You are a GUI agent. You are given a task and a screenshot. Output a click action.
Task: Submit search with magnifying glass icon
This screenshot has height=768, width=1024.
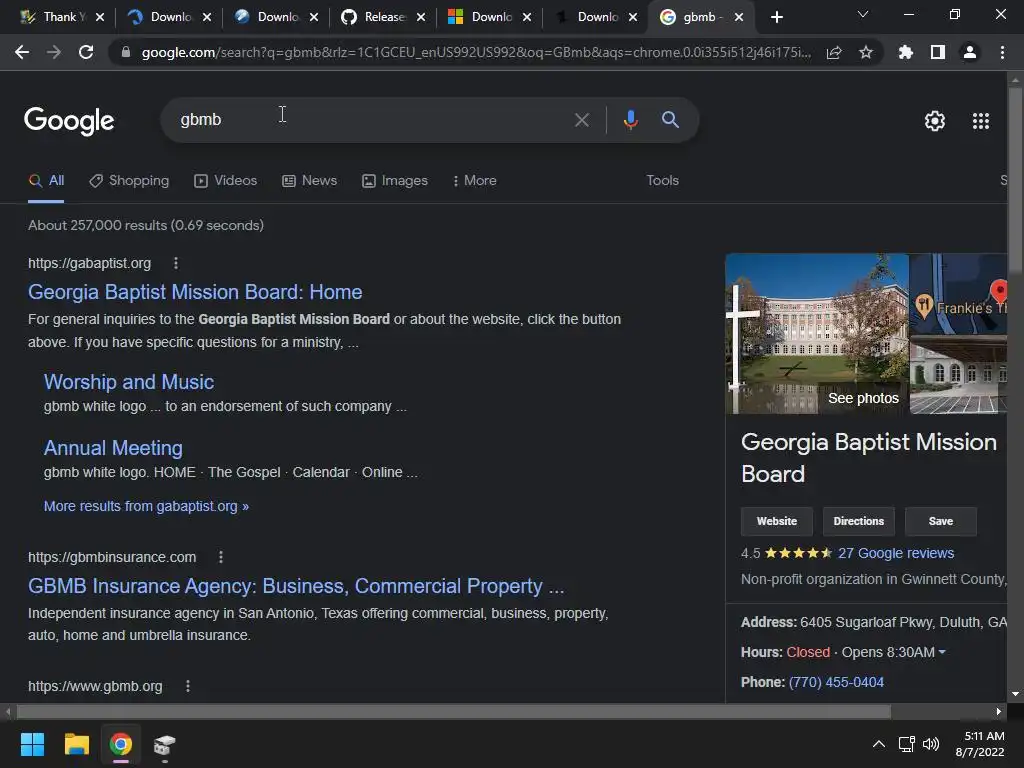click(x=670, y=120)
